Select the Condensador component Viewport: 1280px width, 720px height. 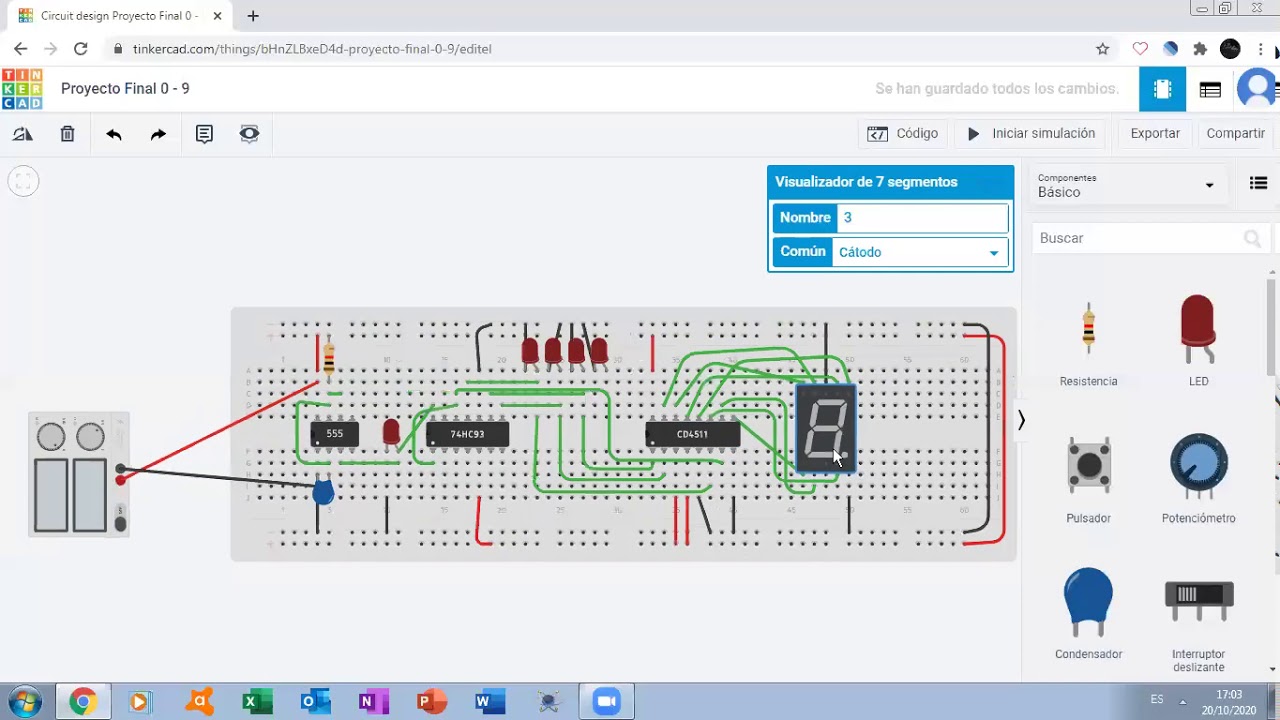coord(1088,612)
